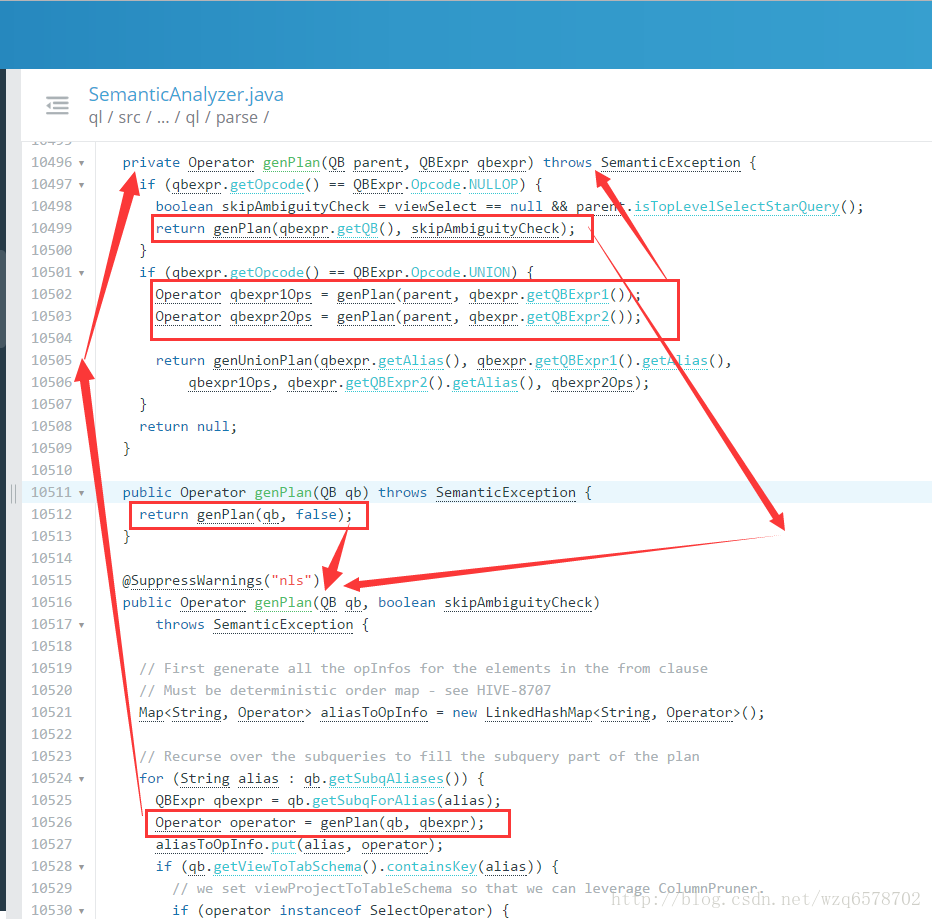The image size is (932, 919).
Task: Select line number 10526
Action: click(x=52, y=823)
